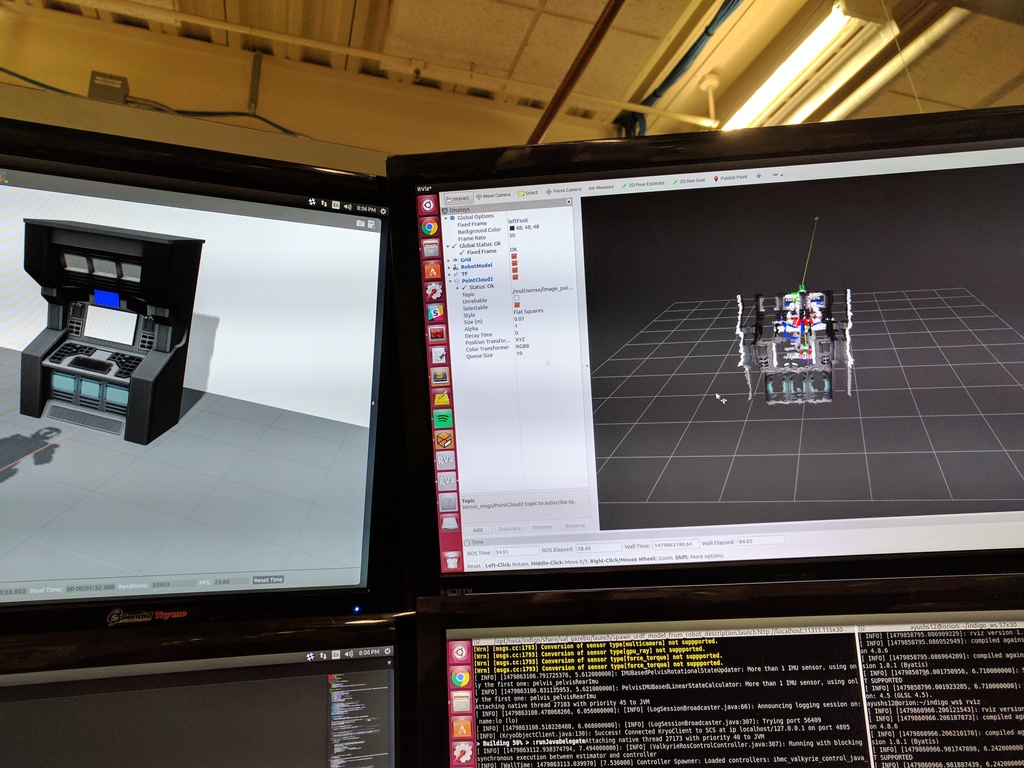Click Gazebo's log recording icon
The image size is (1024, 768).
(x=371, y=224)
